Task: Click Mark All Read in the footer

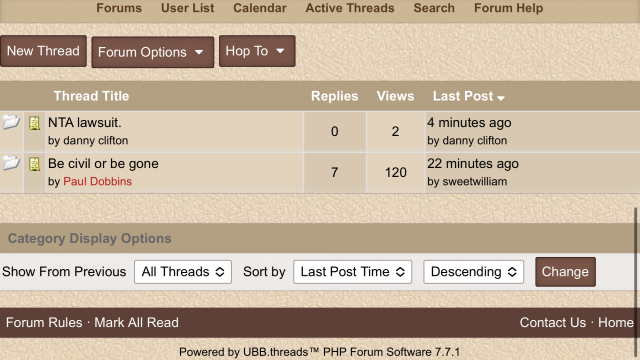Action: [x=136, y=322]
